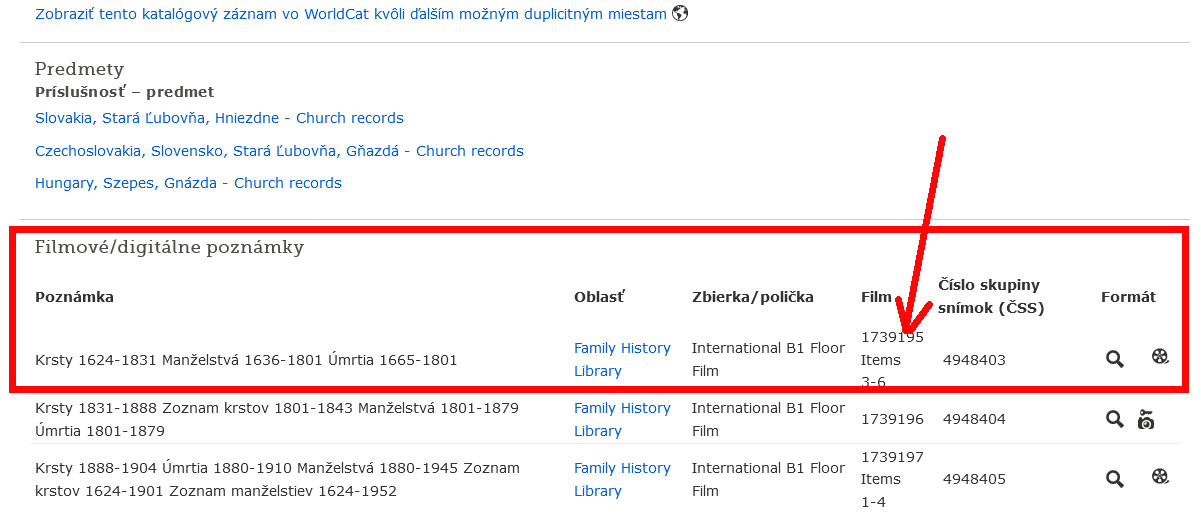Click the film reel icon for film 1739195
The width and height of the screenshot is (1201, 516).
(x=1160, y=356)
